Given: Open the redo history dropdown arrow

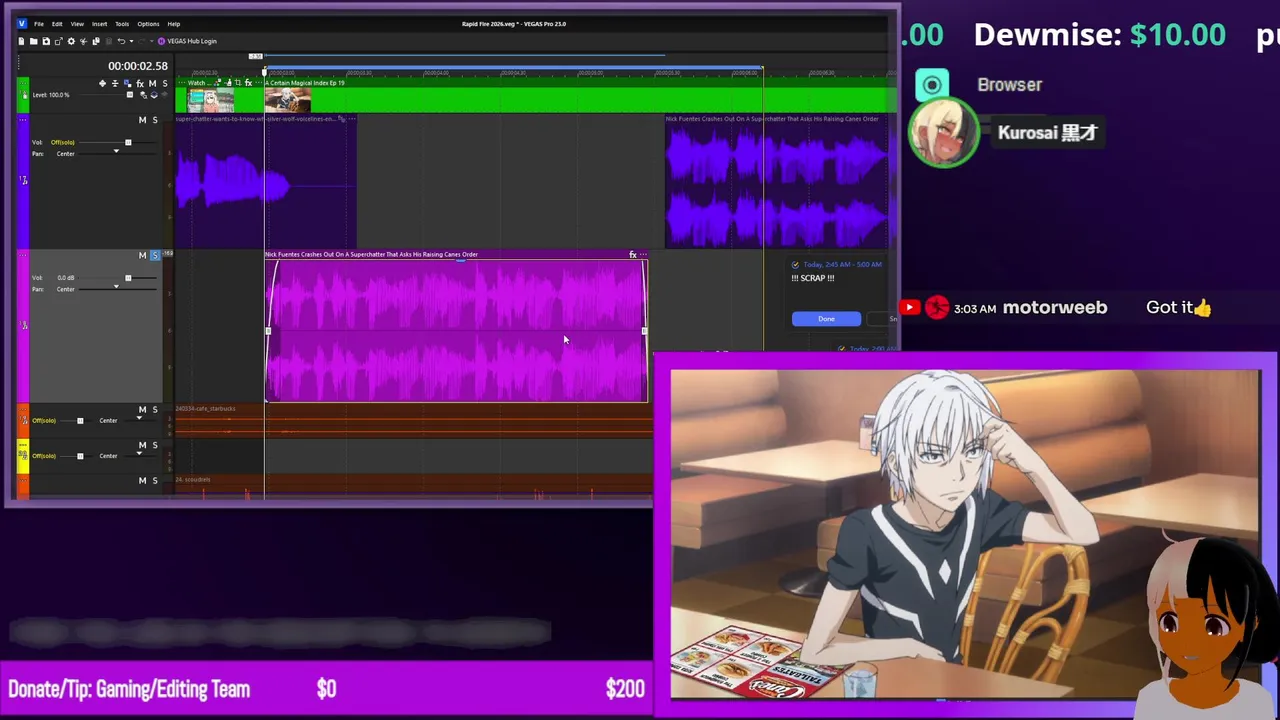Looking at the screenshot, I should tap(151, 41).
